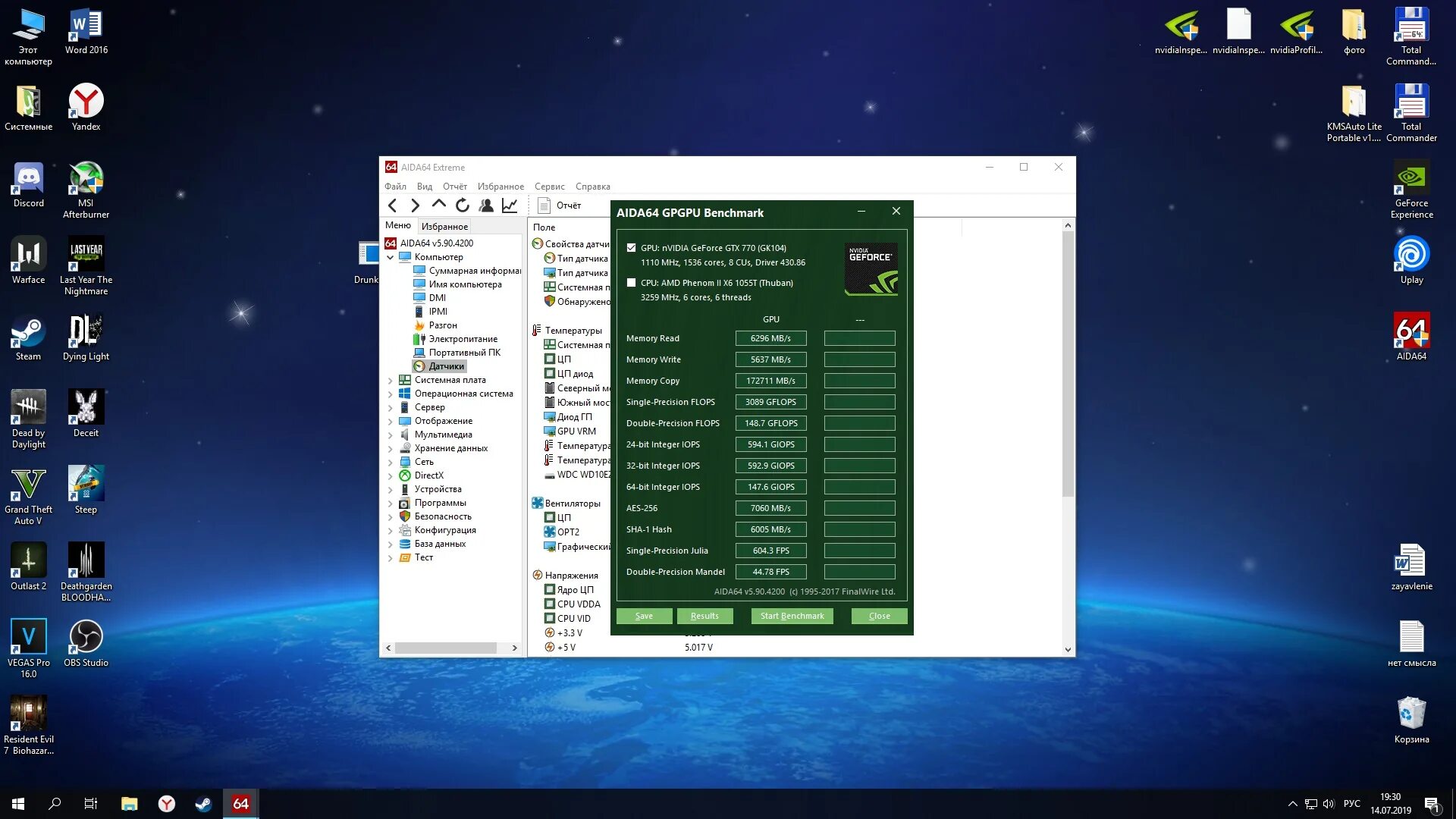Collapse the Компьютер tree node
Screen dimensions: 1456x819
(391, 258)
